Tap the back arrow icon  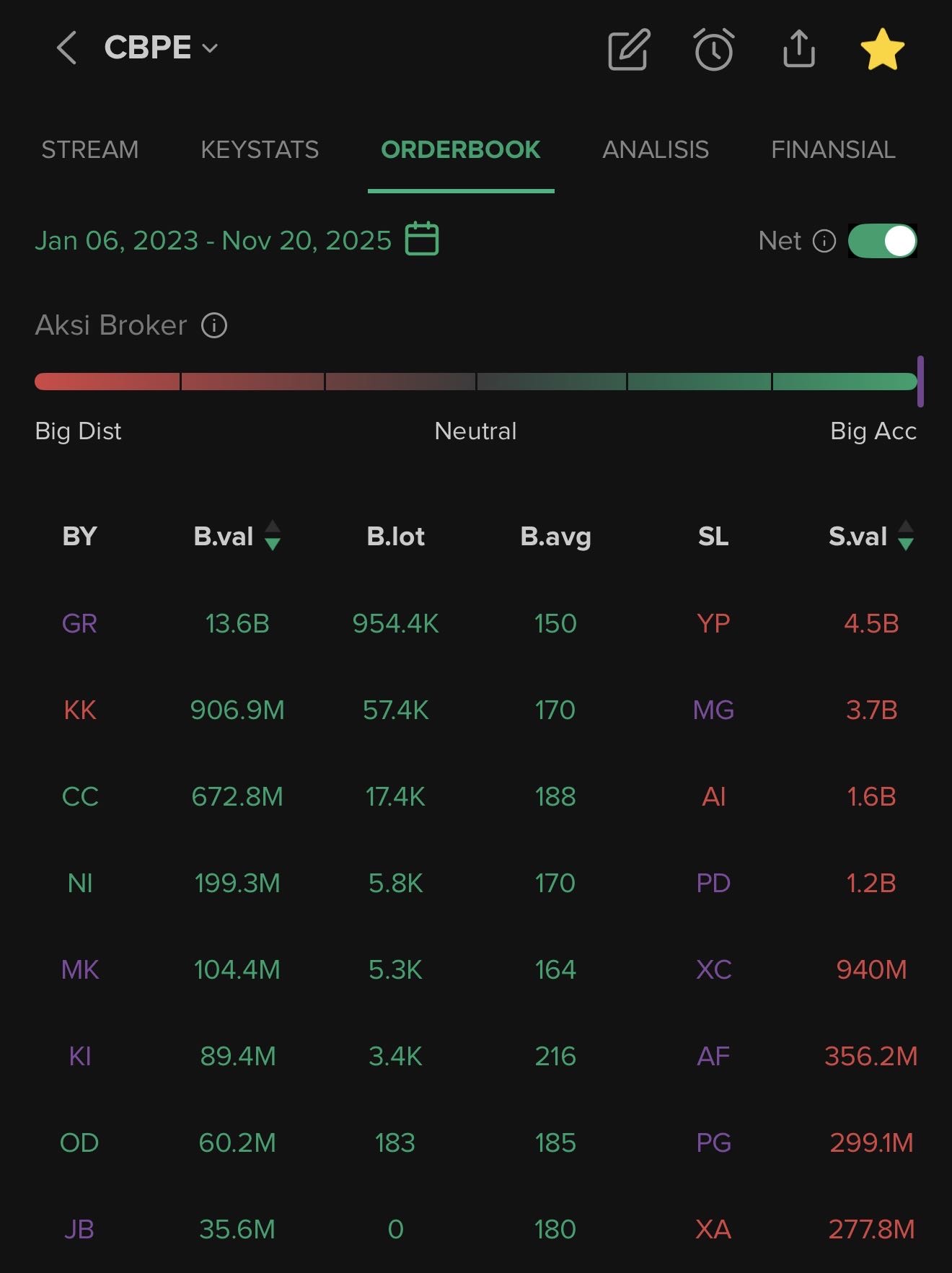coord(66,48)
